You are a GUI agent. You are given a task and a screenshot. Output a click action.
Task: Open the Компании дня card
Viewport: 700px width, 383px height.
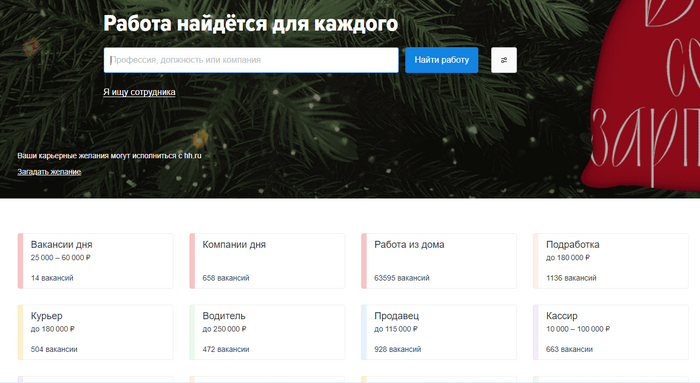267,261
